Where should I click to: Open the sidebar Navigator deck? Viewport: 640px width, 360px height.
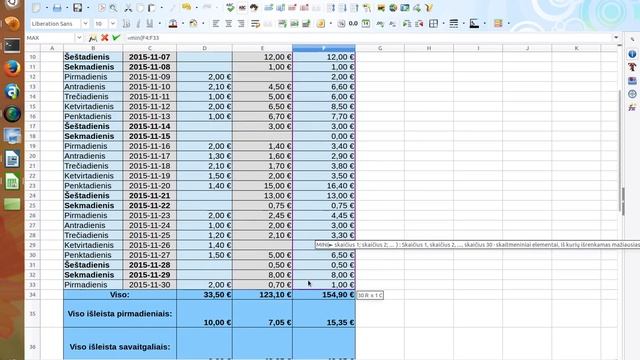click(632, 94)
